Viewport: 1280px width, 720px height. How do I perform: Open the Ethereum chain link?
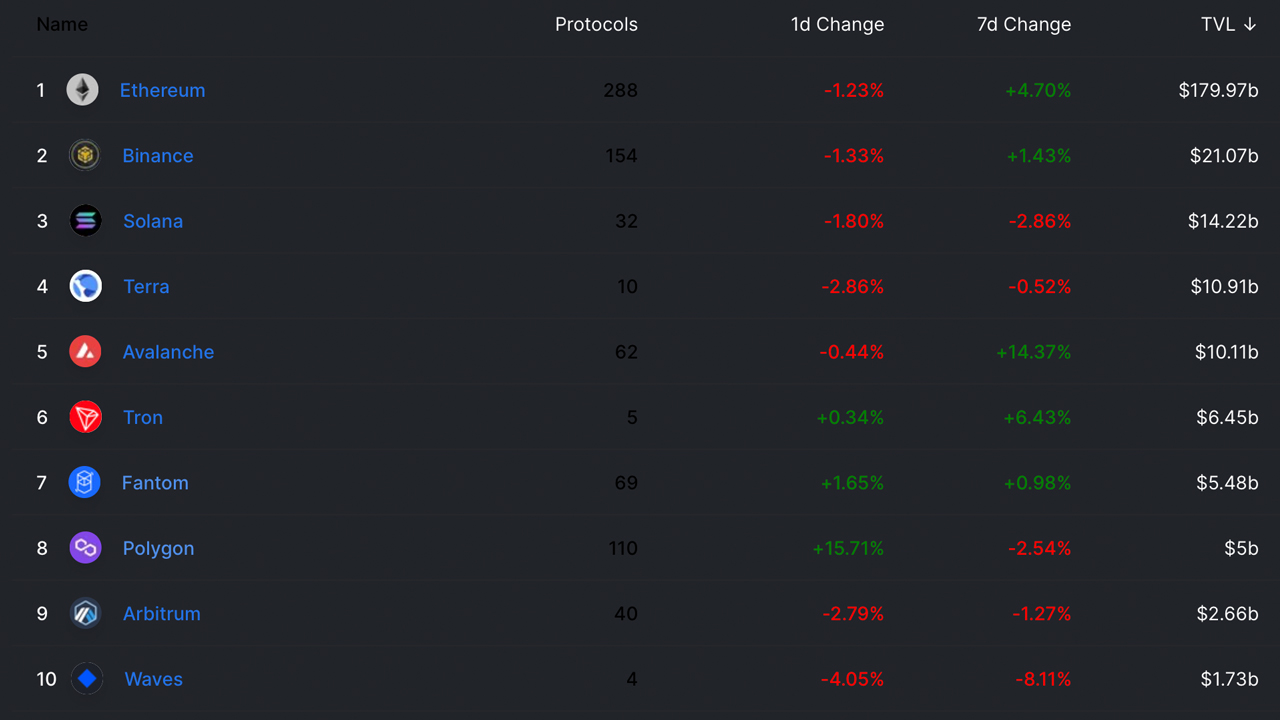[x=162, y=90]
